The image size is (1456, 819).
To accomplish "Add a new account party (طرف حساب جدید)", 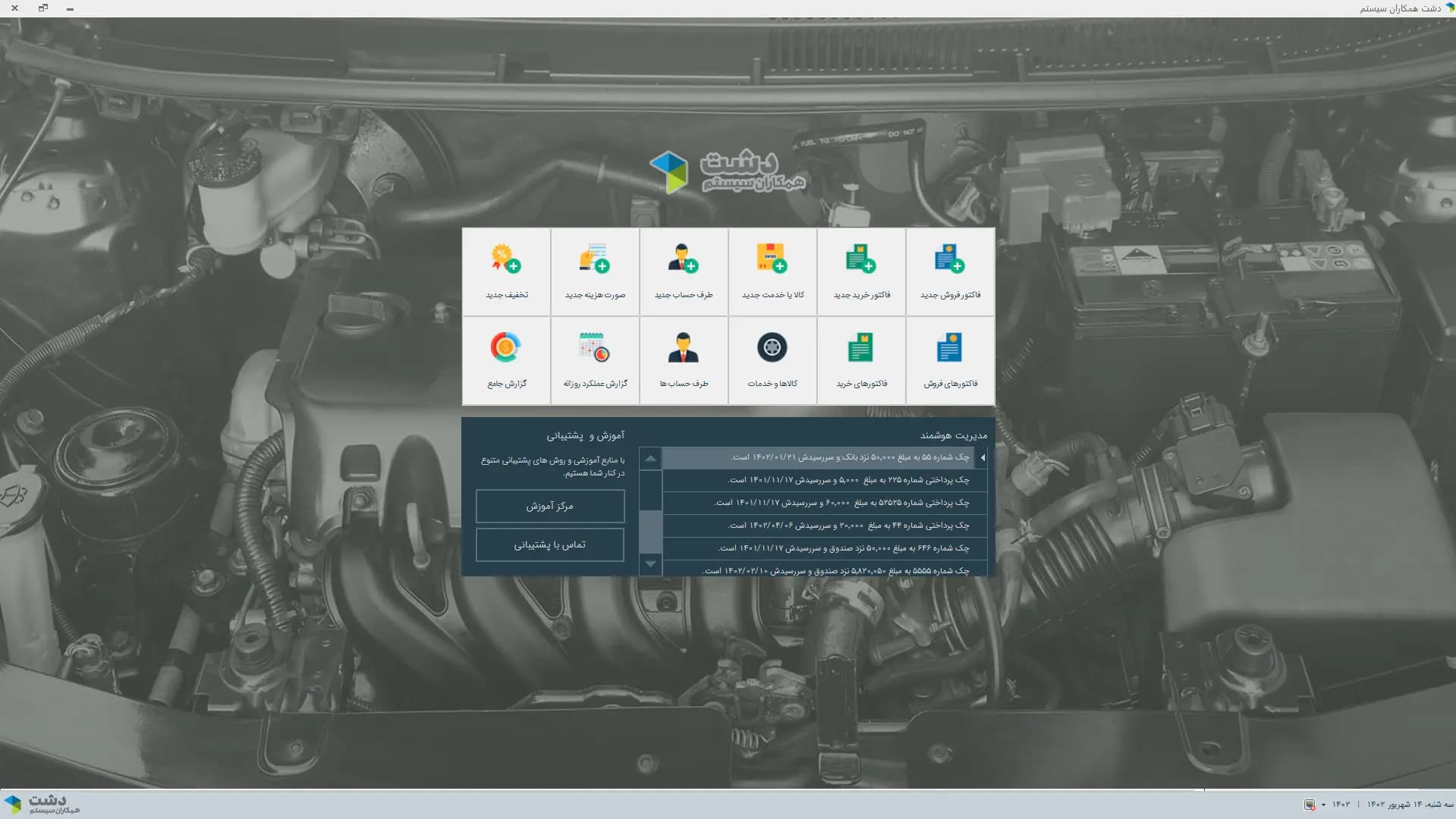I will [684, 272].
